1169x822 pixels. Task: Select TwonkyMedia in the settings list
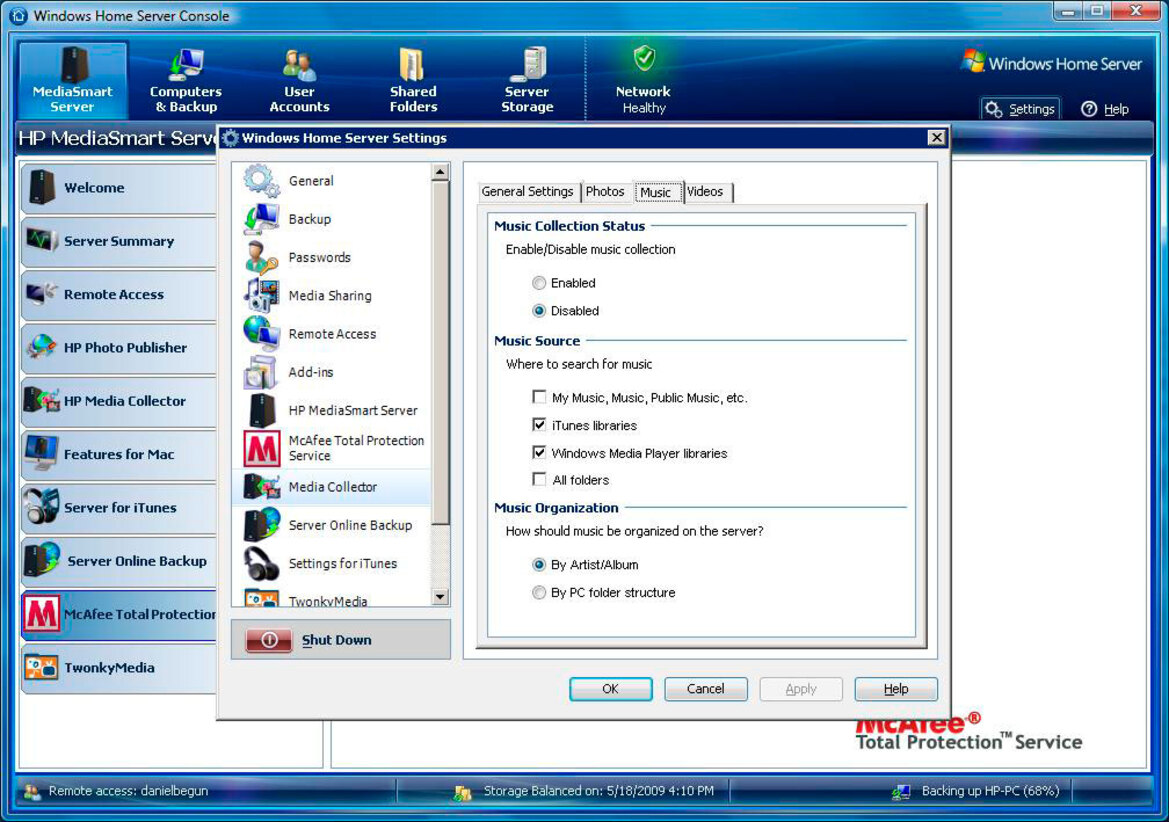click(x=332, y=598)
